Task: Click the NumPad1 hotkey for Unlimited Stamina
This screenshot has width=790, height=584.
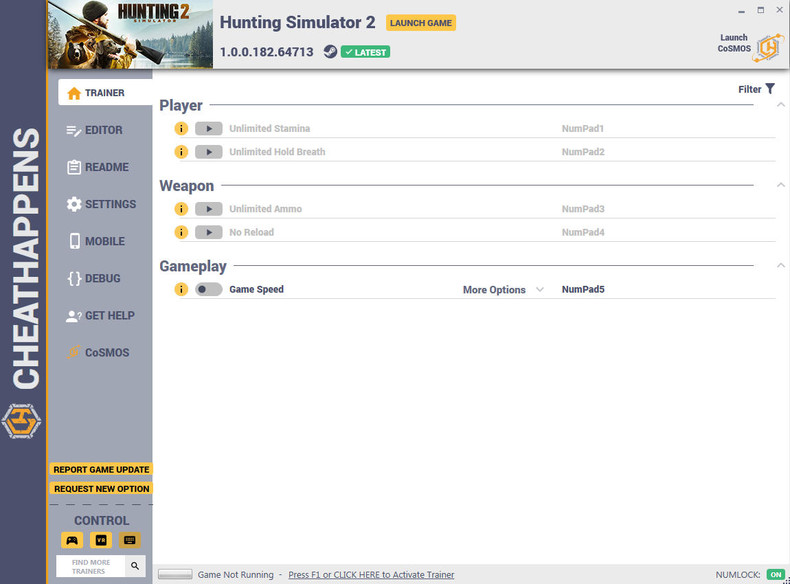Action: (583, 128)
